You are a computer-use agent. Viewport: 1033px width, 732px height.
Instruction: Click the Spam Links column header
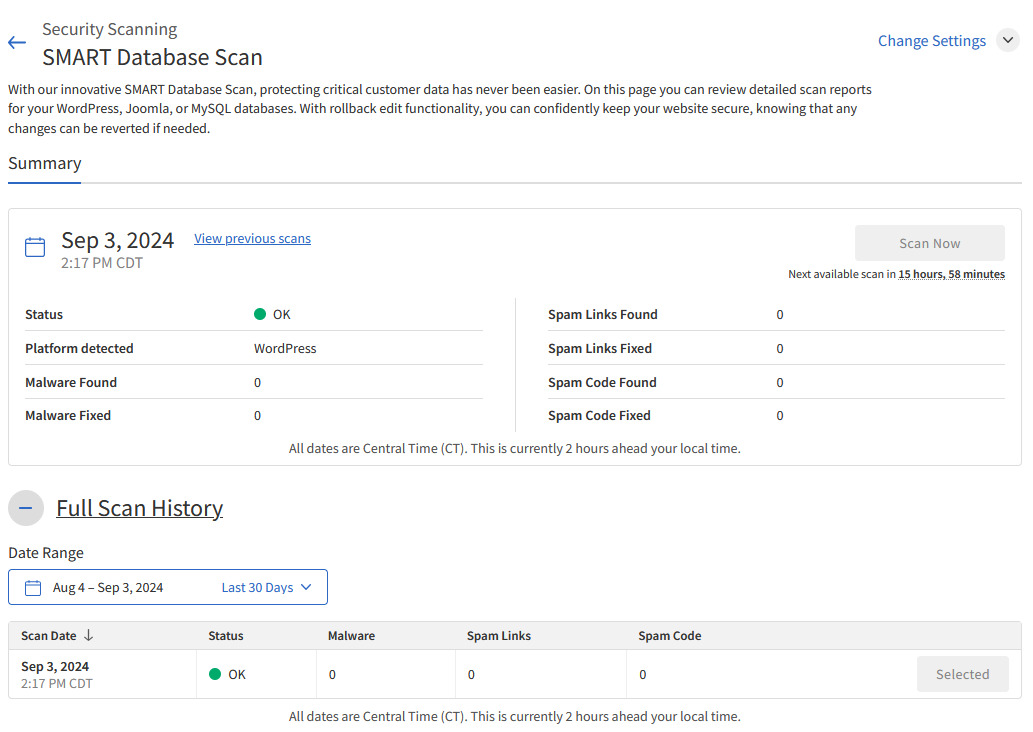pos(499,636)
